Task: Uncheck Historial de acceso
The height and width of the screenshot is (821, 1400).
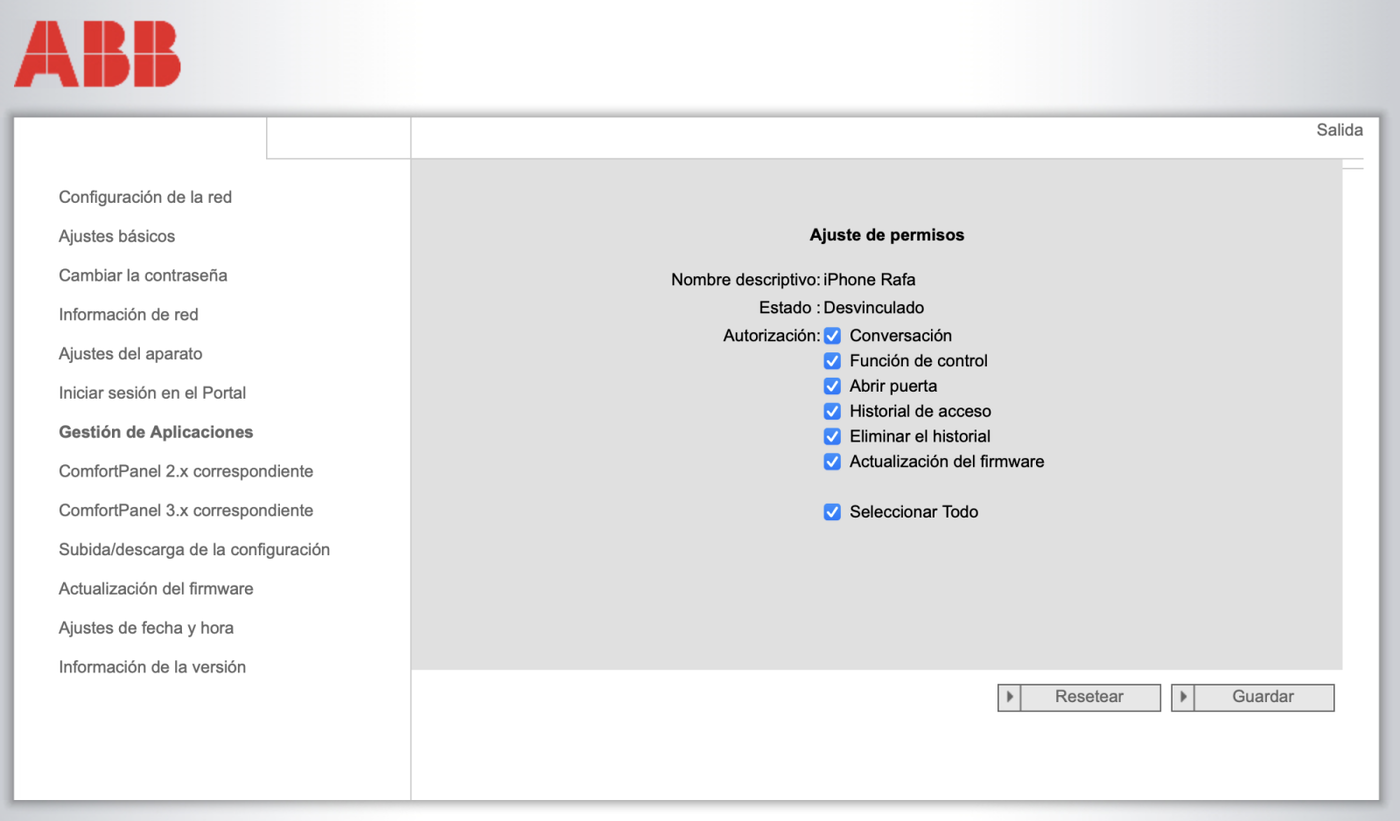Action: pyautogui.click(x=832, y=411)
